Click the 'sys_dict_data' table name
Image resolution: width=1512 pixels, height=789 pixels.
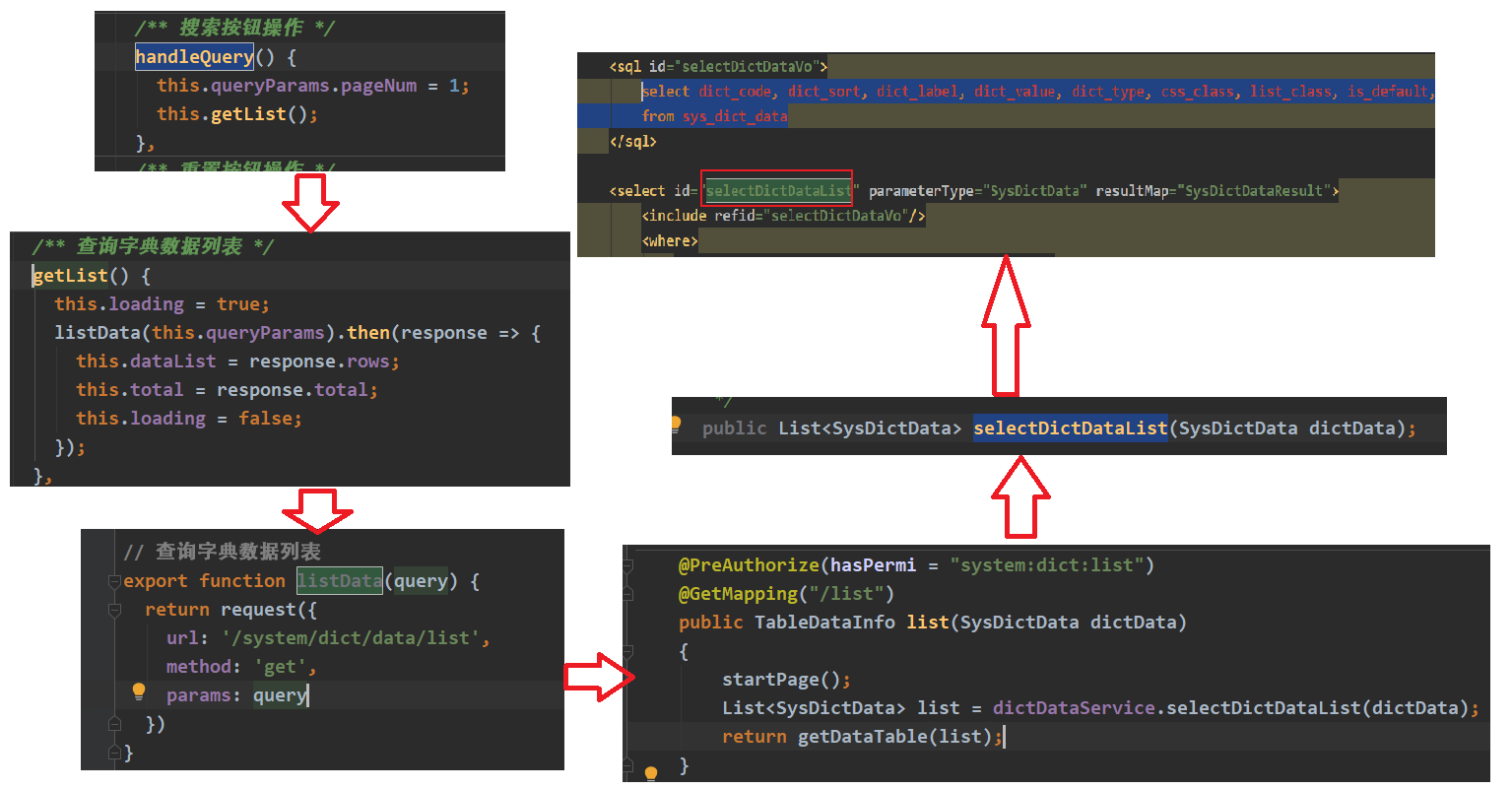[x=735, y=116]
